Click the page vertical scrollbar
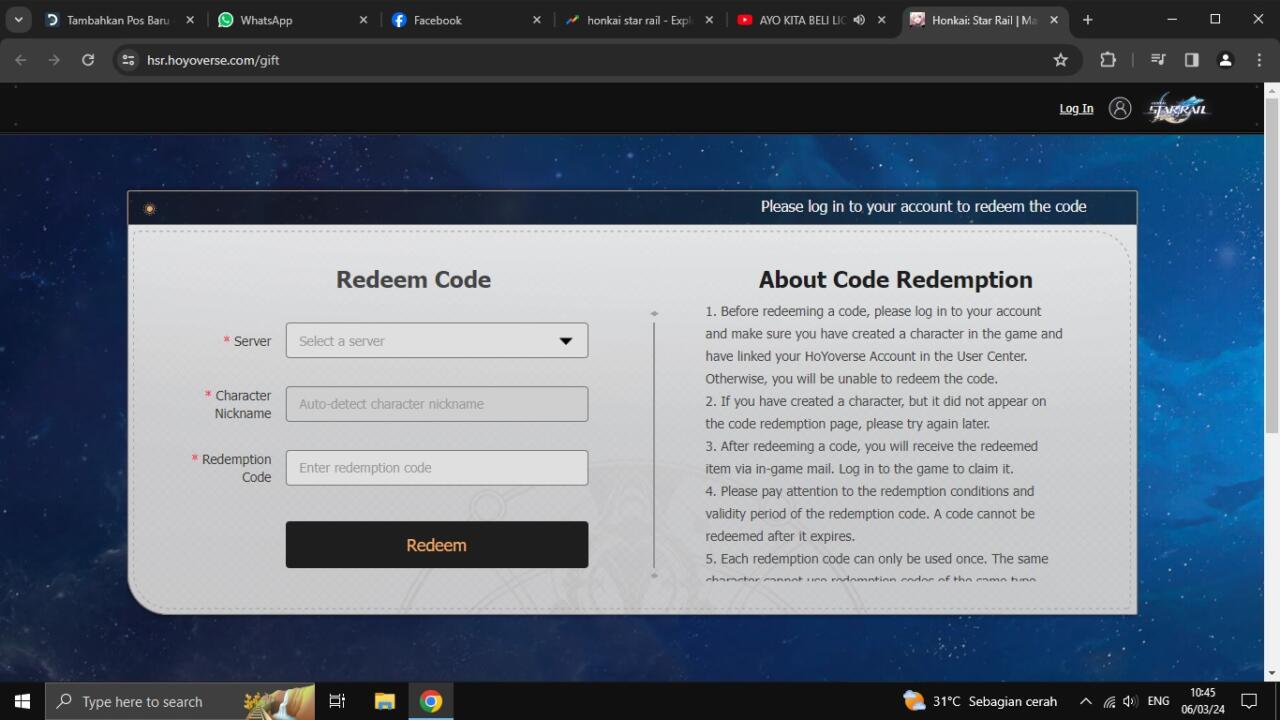The image size is (1280, 720). [1272, 265]
